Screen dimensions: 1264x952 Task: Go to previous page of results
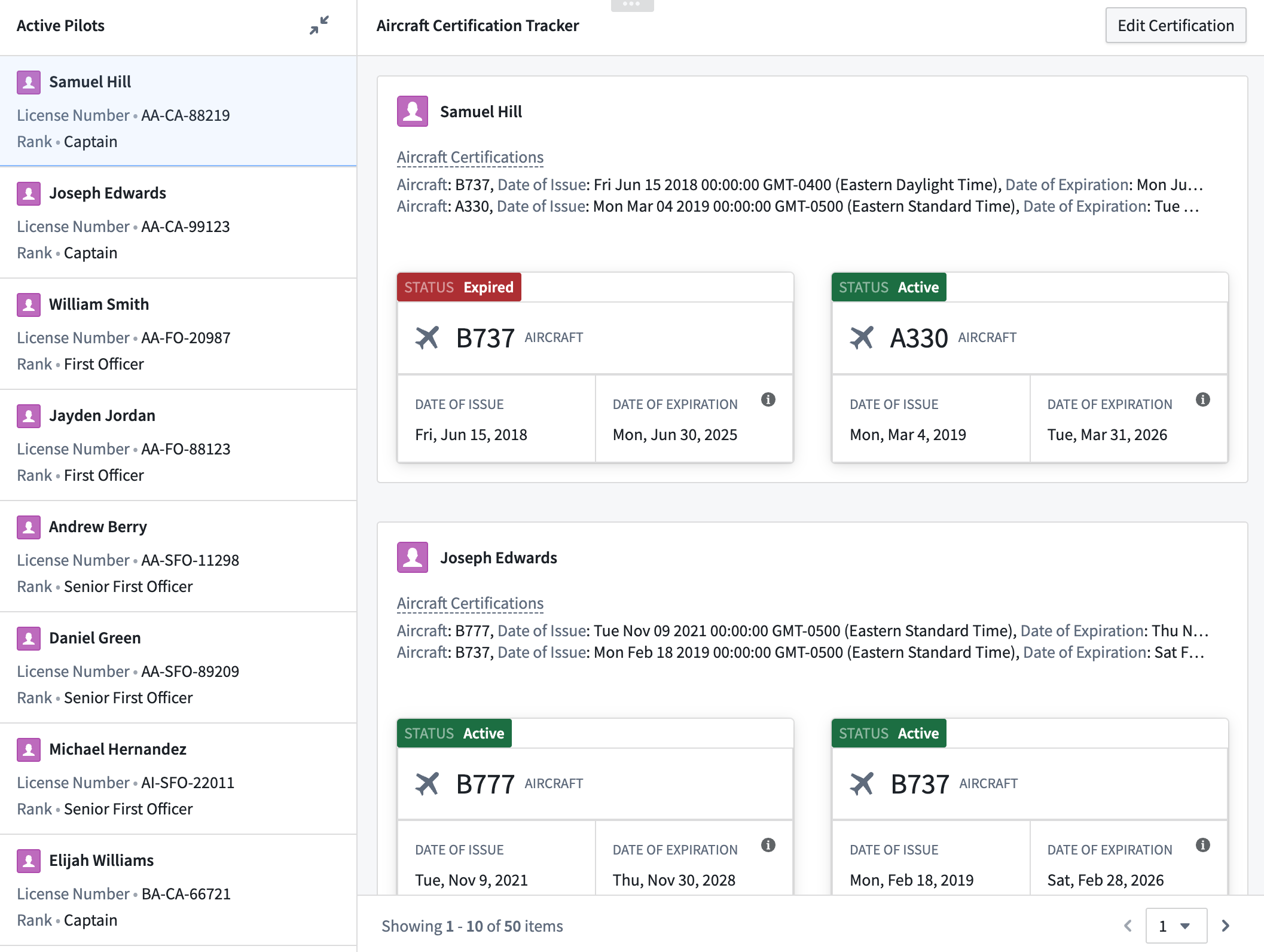pyautogui.click(x=1128, y=926)
